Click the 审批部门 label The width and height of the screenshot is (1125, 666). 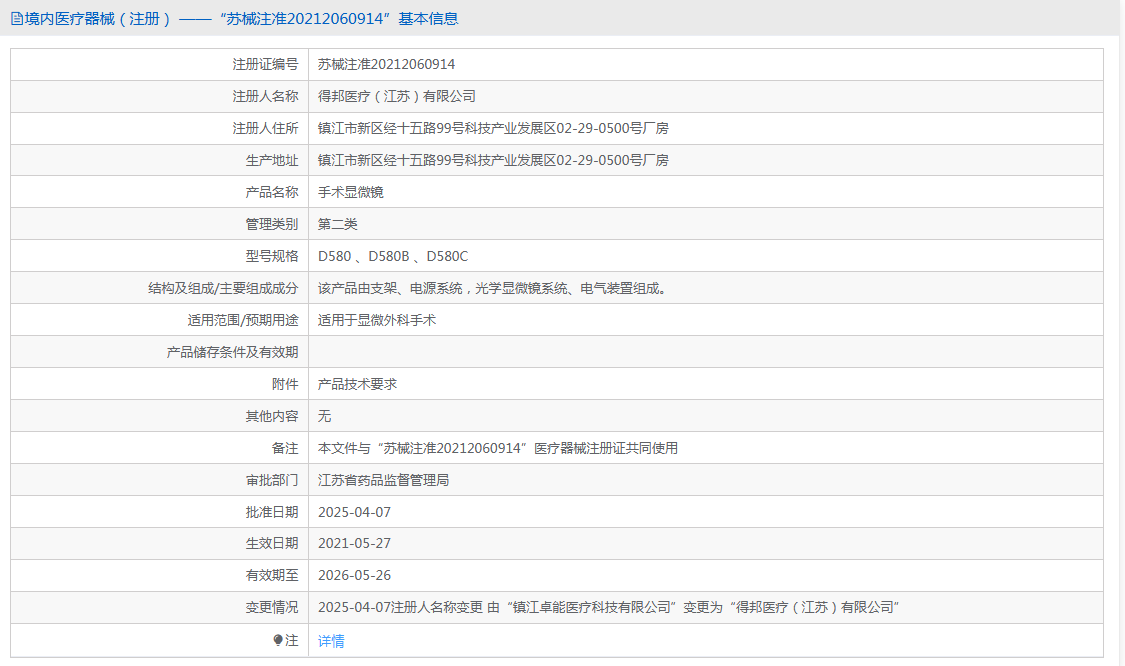(x=271, y=480)
